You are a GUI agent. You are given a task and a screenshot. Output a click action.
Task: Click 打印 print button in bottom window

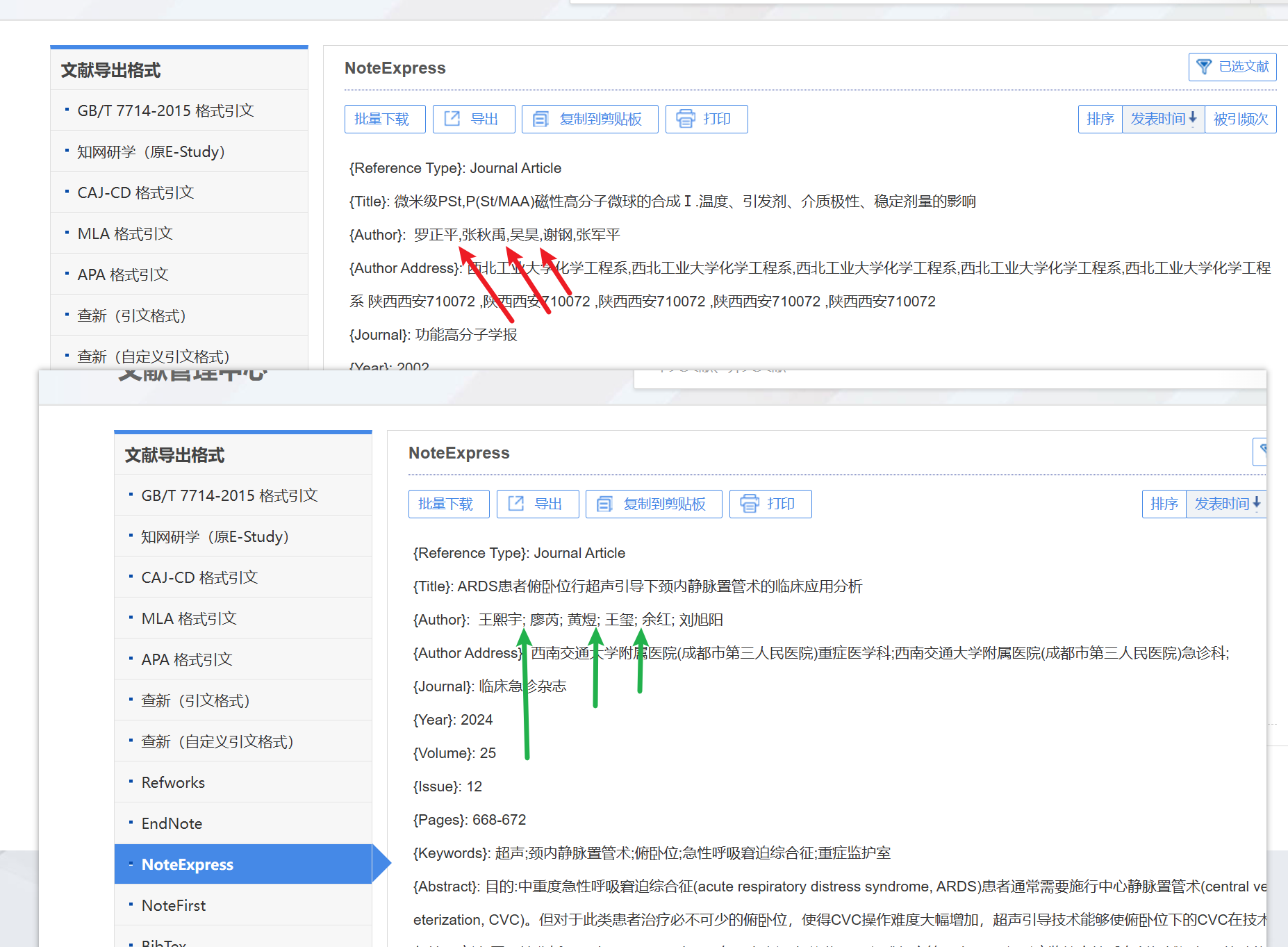point(770,504)
